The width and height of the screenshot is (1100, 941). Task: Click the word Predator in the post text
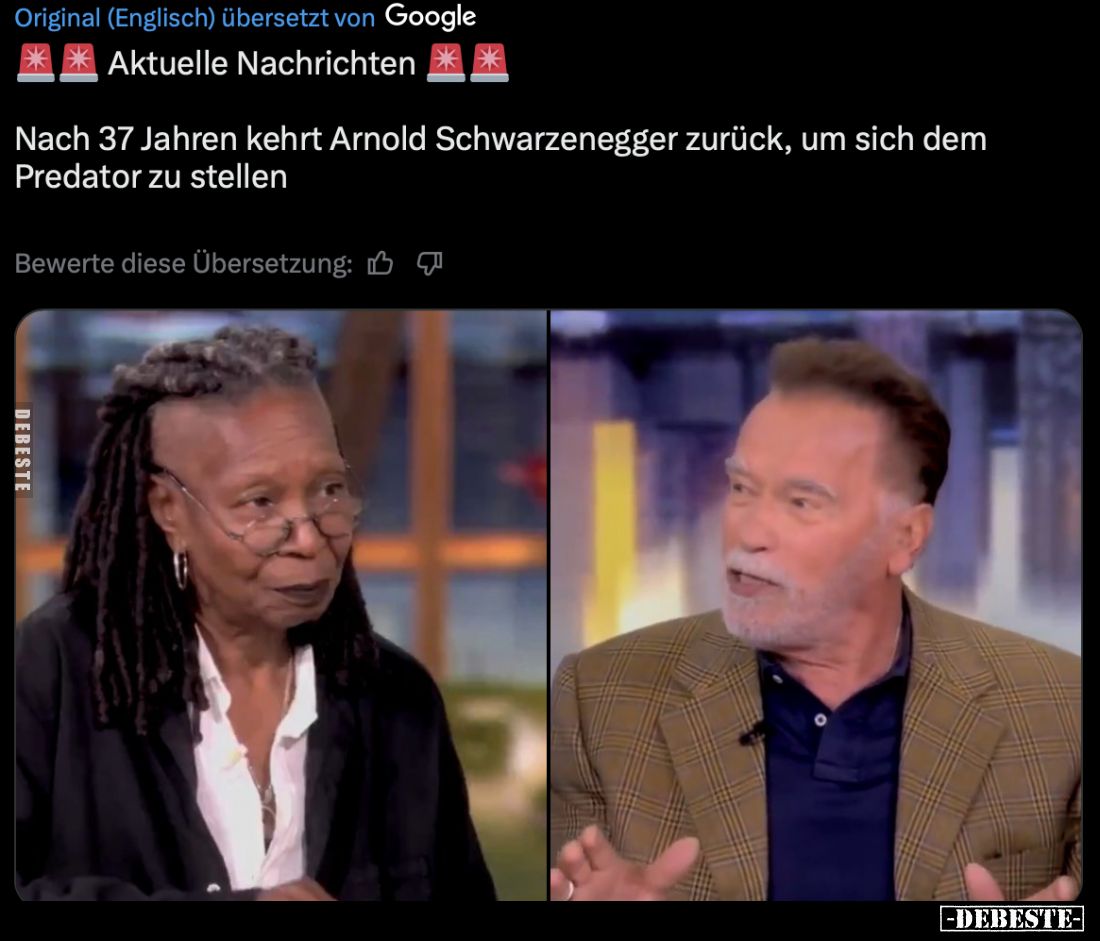click(78, 177)
